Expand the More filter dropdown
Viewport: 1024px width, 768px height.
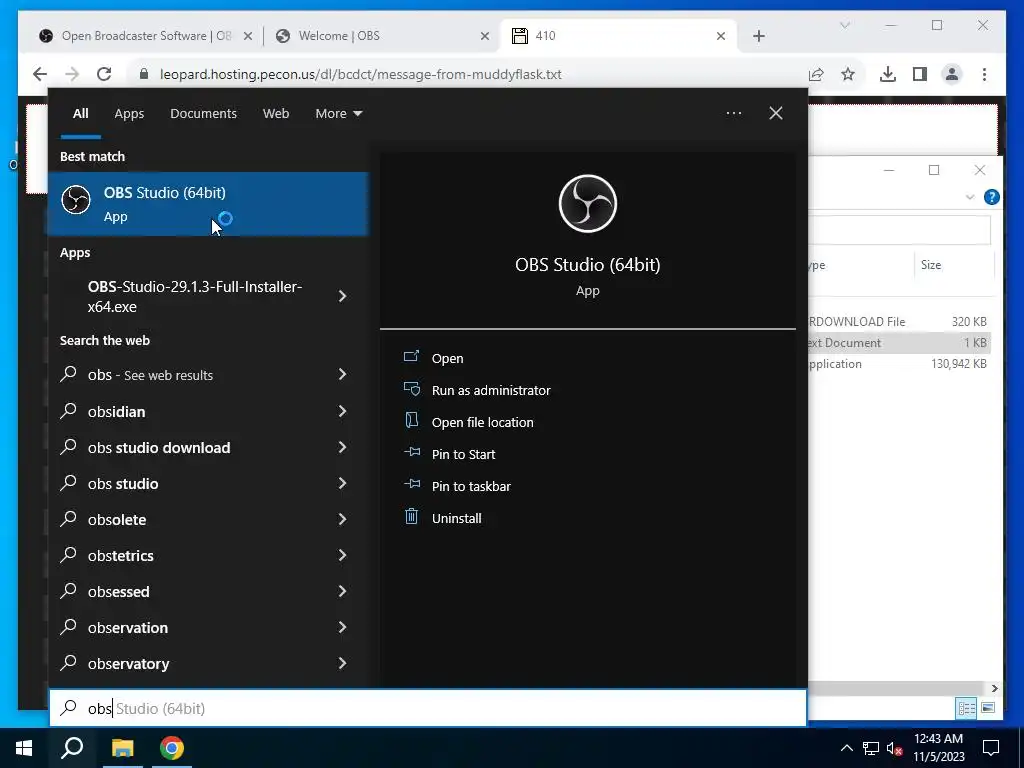coord(338,114)
